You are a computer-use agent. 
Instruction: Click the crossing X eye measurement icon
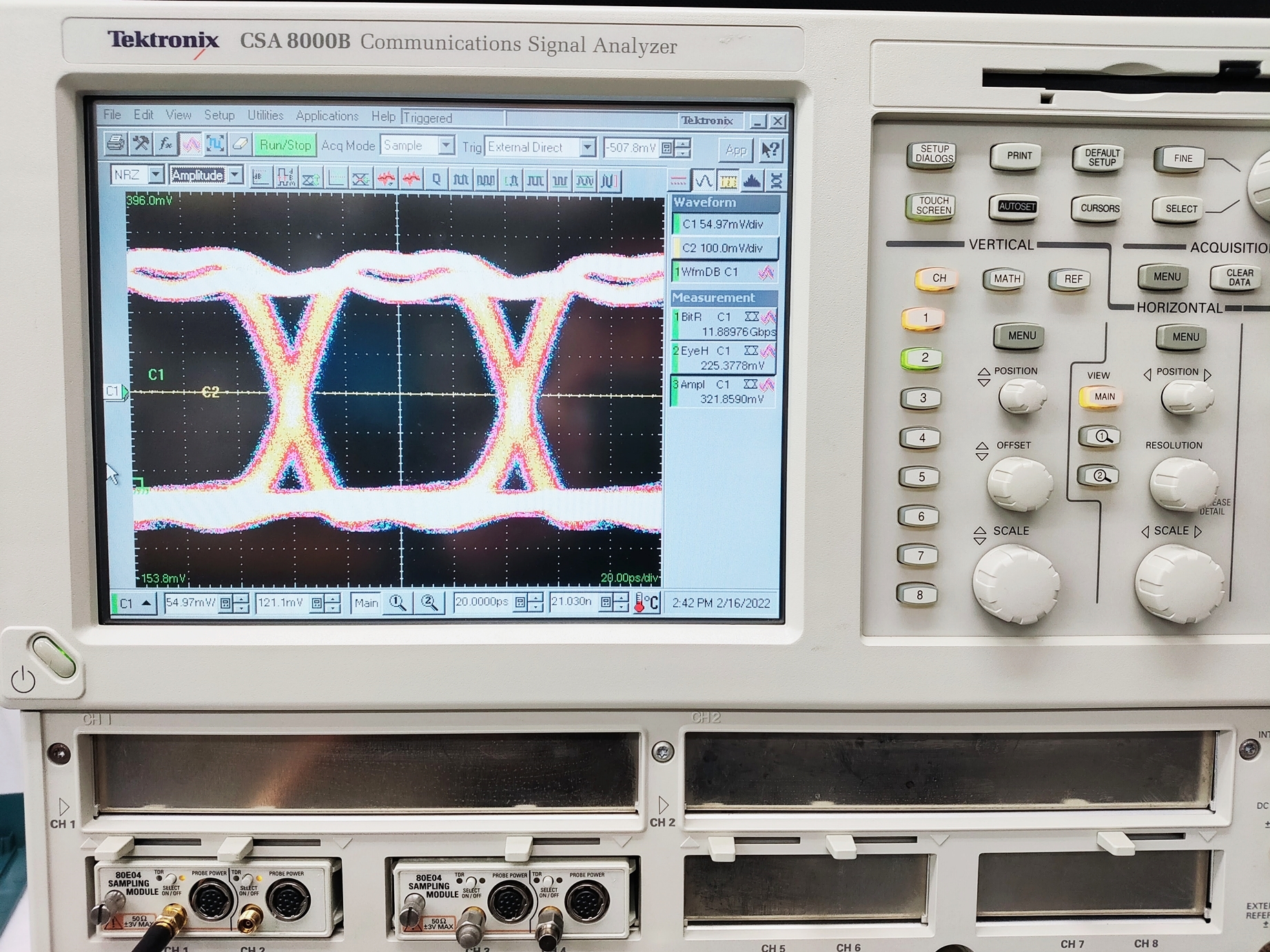pyautogui.click(x=360, y=179)
